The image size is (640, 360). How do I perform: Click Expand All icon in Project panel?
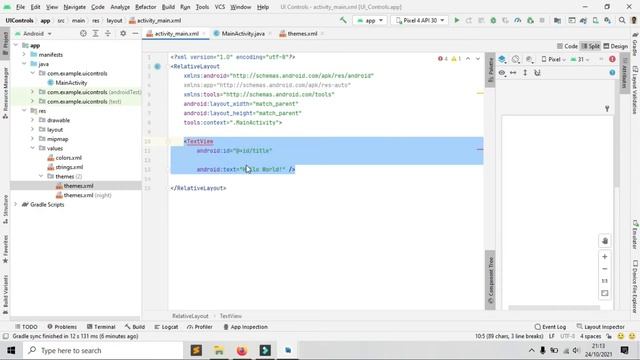click(x=96, y=33)
